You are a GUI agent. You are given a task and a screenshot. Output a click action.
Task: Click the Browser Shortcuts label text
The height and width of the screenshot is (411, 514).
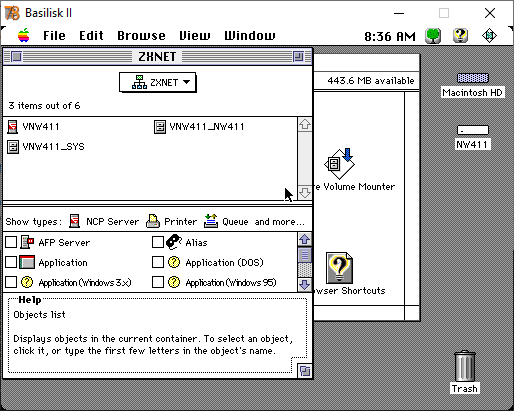click(x=350, y=291)
